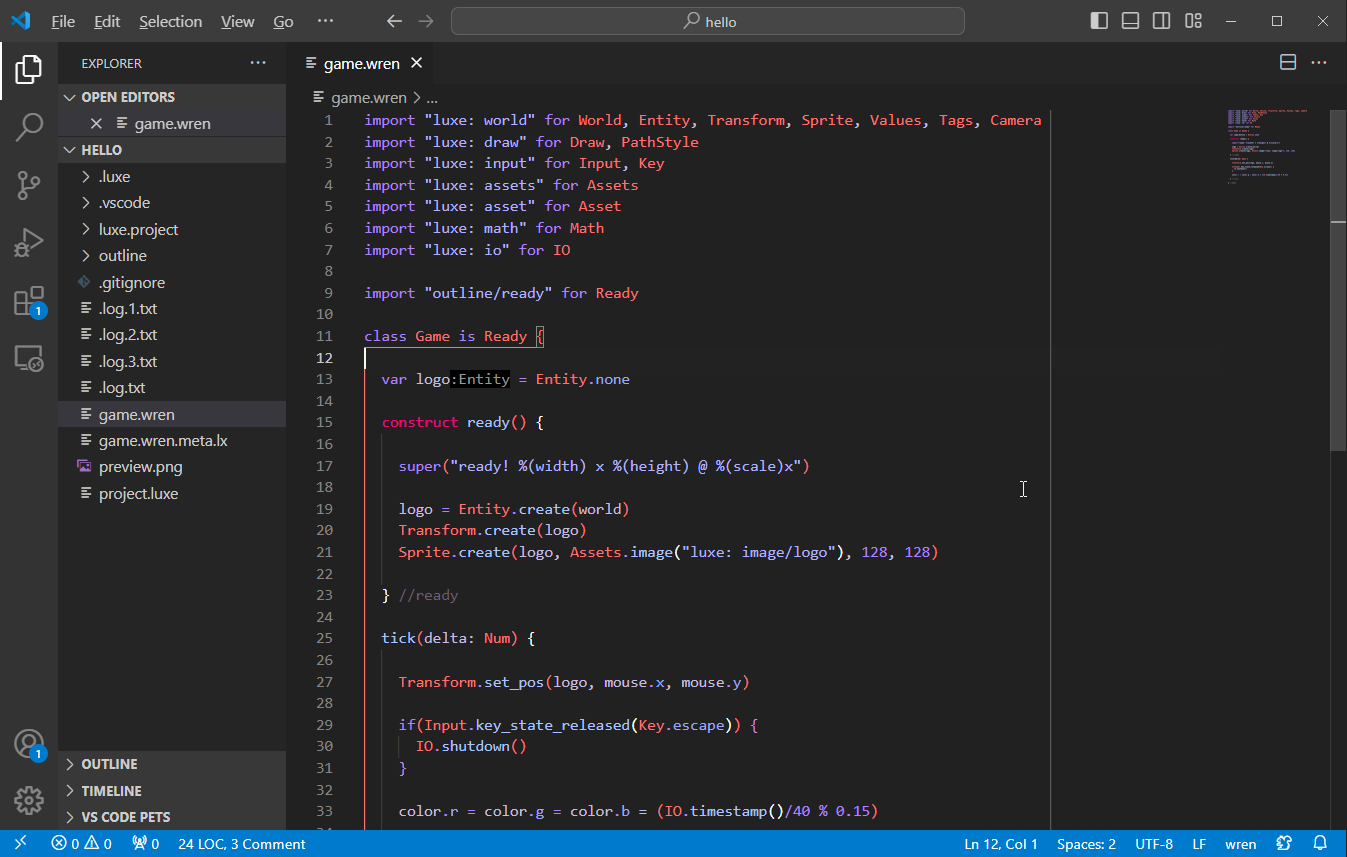This screenshot has width=1347, height=857.
Task: Change indentation via Spaces: 2
Action: pyautogui.click(x=1086, y=844)
